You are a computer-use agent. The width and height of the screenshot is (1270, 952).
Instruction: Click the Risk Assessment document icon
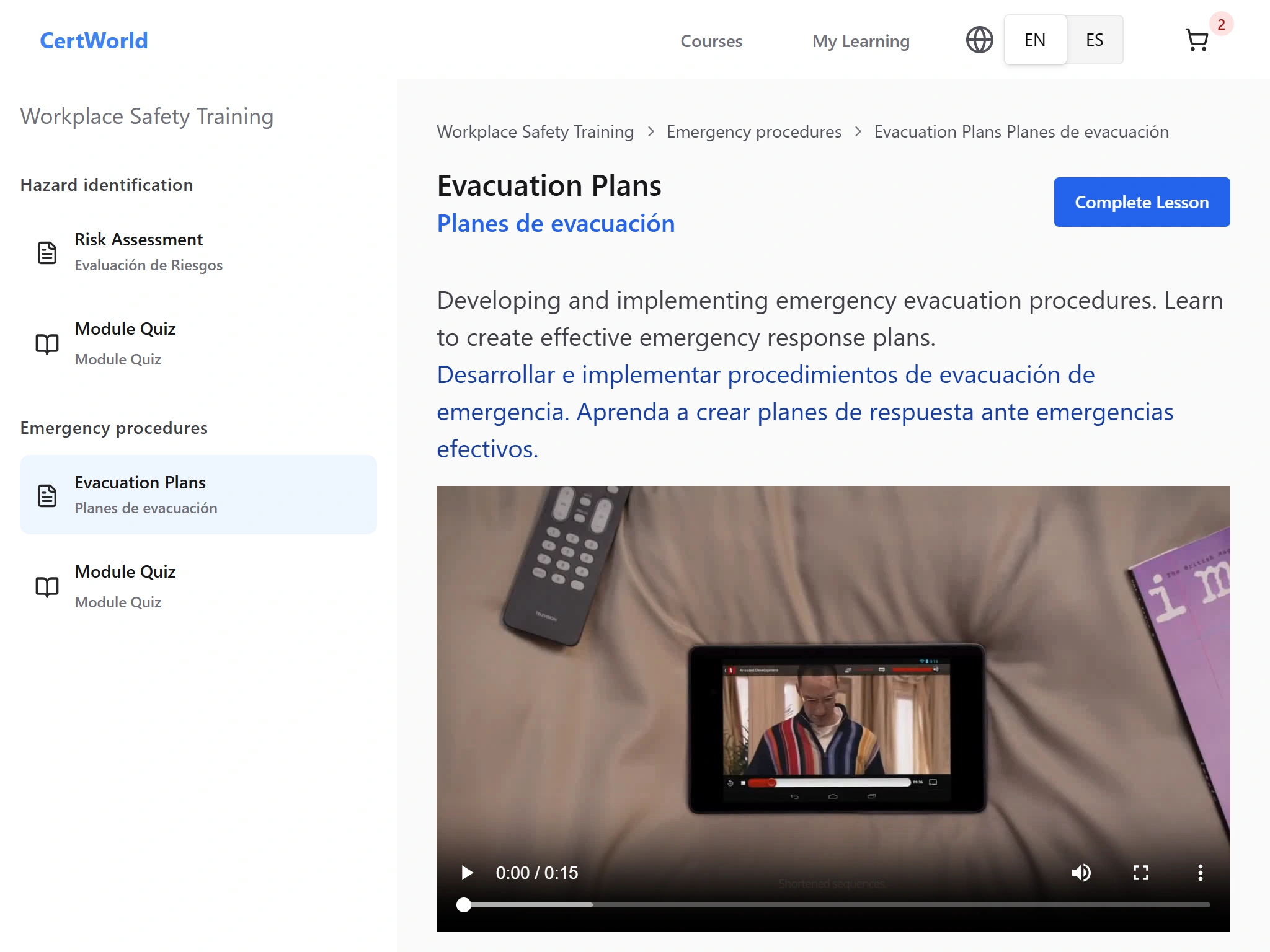pyautogui.click(x=47, y=252)
